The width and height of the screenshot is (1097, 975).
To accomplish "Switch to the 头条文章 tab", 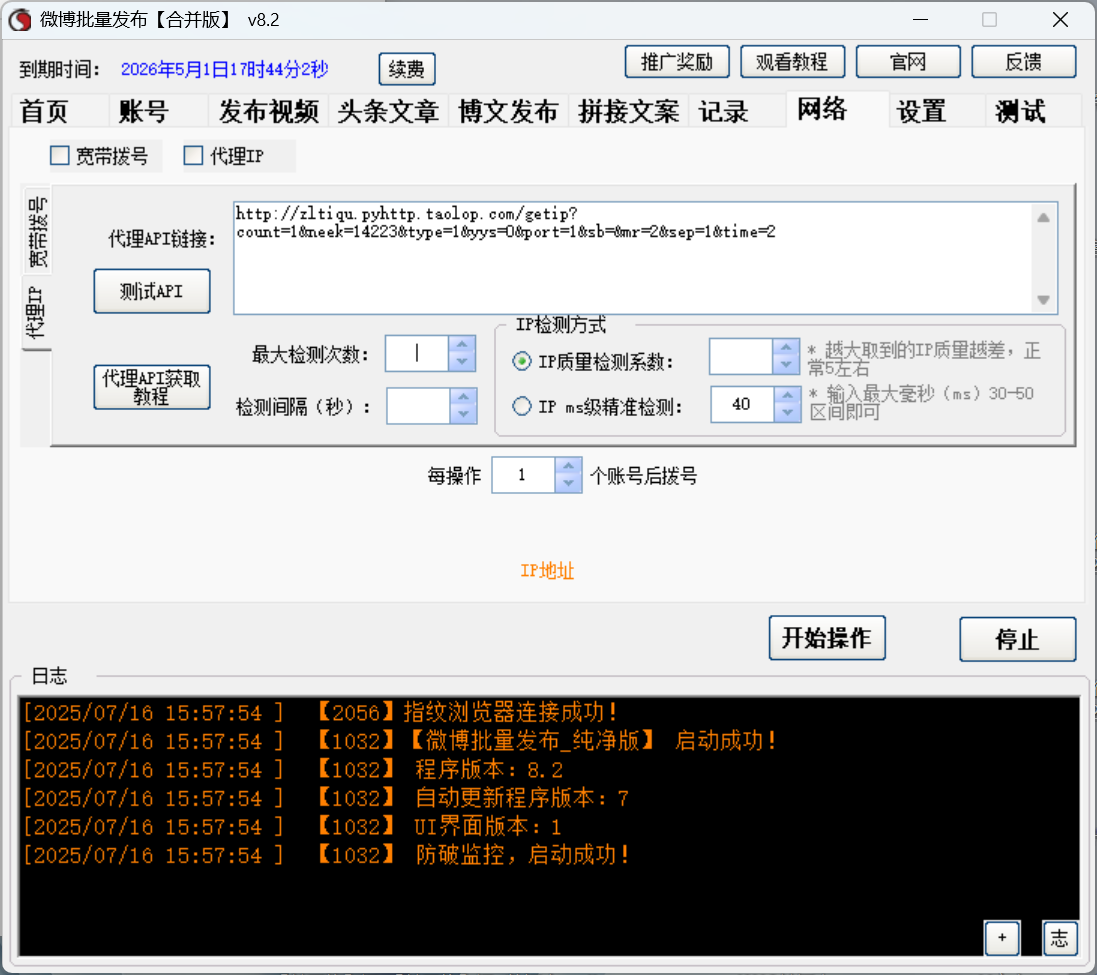I will tap(388, 111).
